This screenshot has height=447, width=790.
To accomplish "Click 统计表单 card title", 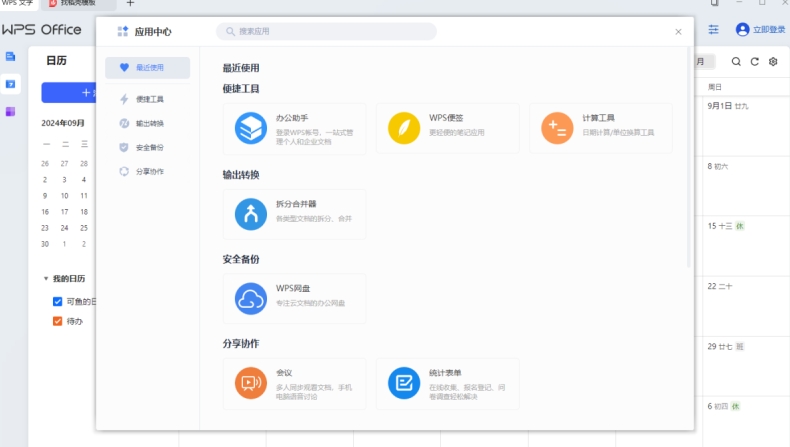I will click(445, 373).
